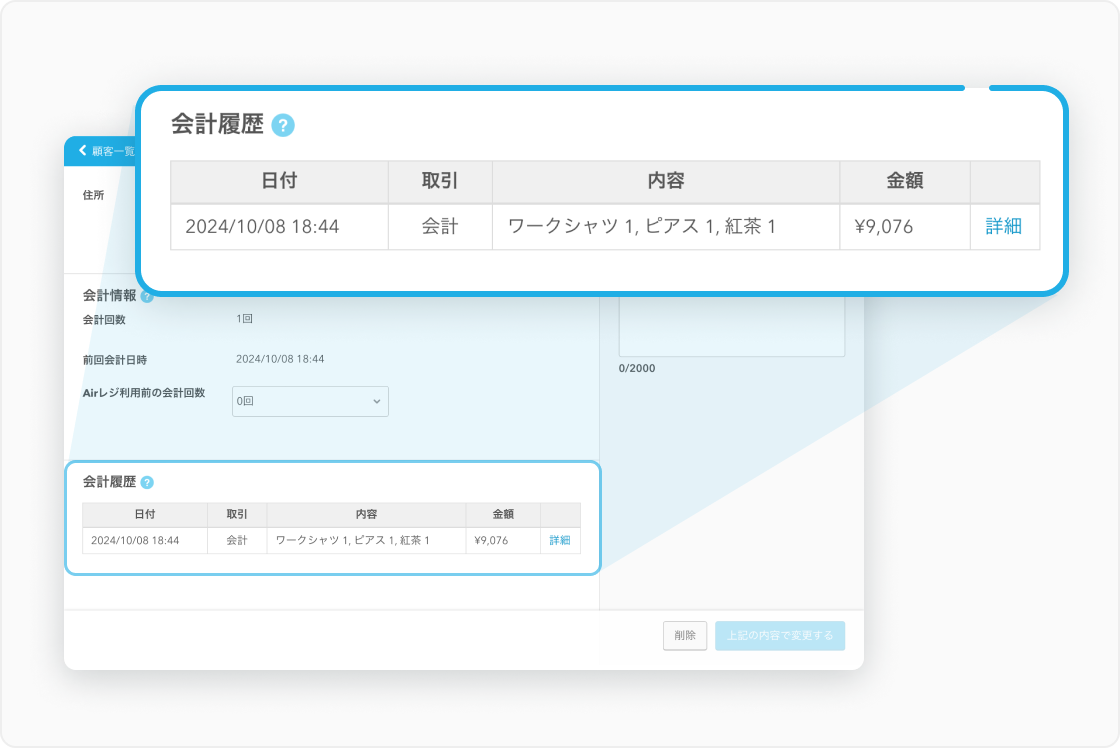Open 詳細 link in the small history table
This screenshot has width=1120, height=748.
(559, 541)
